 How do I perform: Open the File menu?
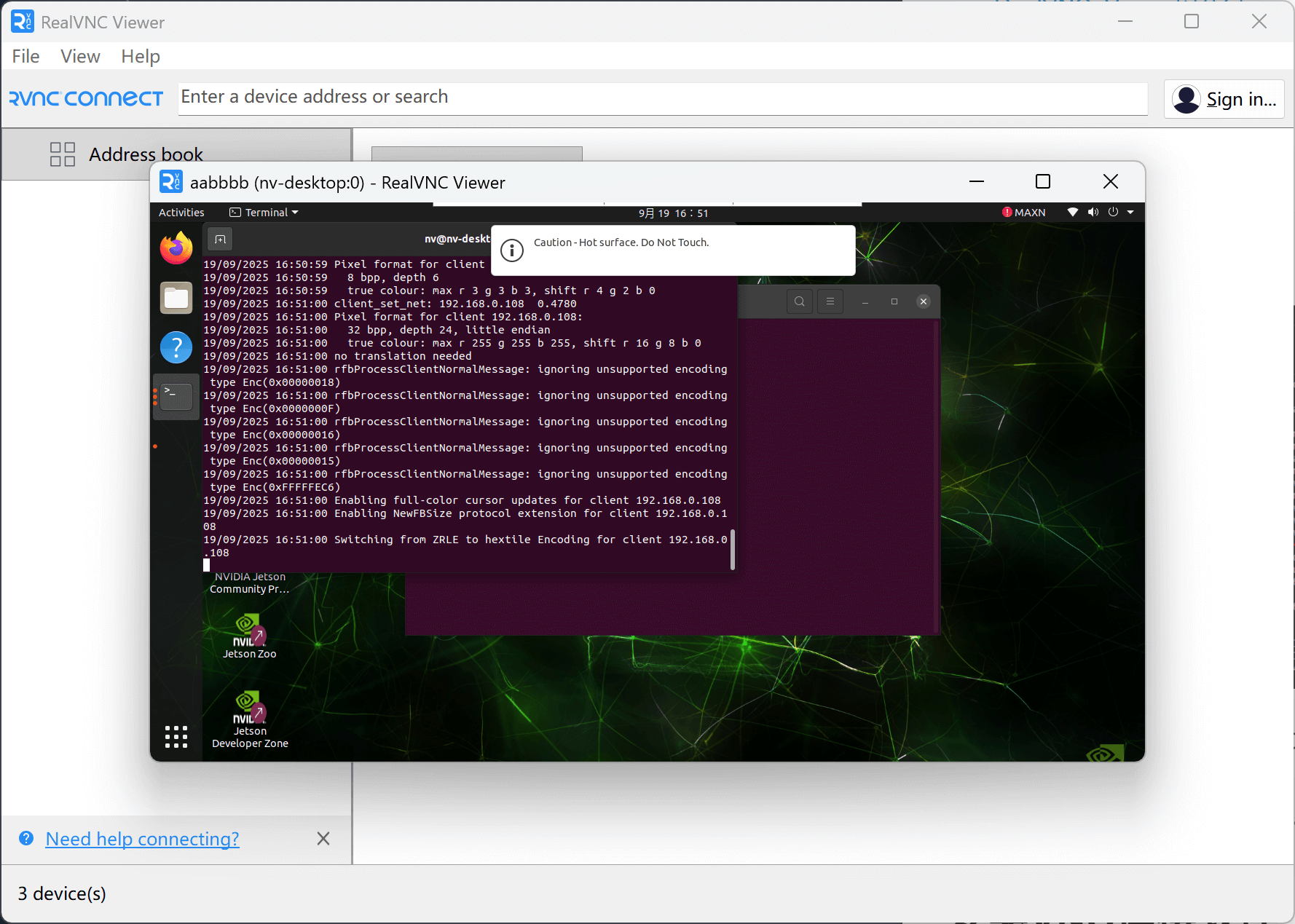click(x=25, y=56)
